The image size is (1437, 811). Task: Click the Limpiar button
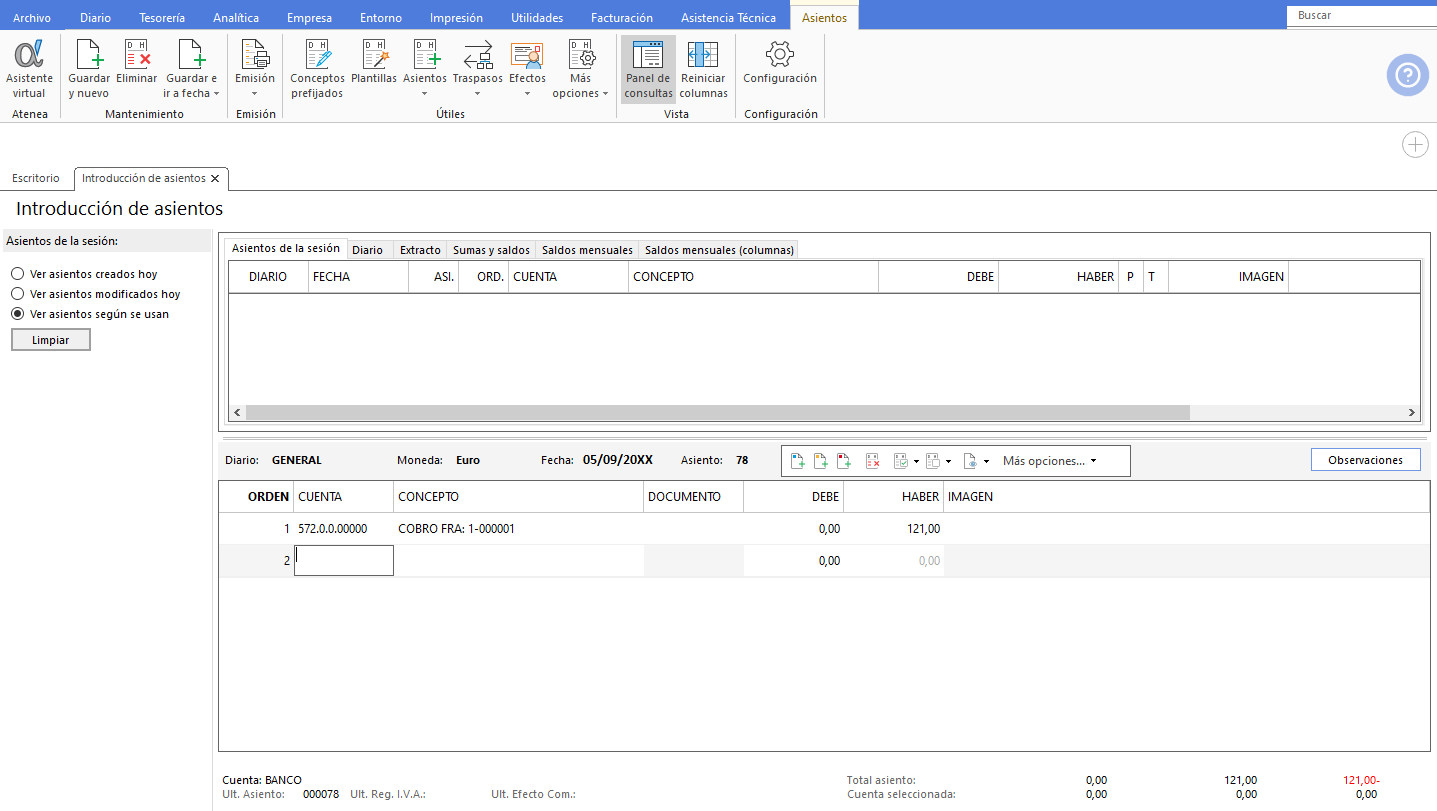pyautogui.click(x=51, y=340)
